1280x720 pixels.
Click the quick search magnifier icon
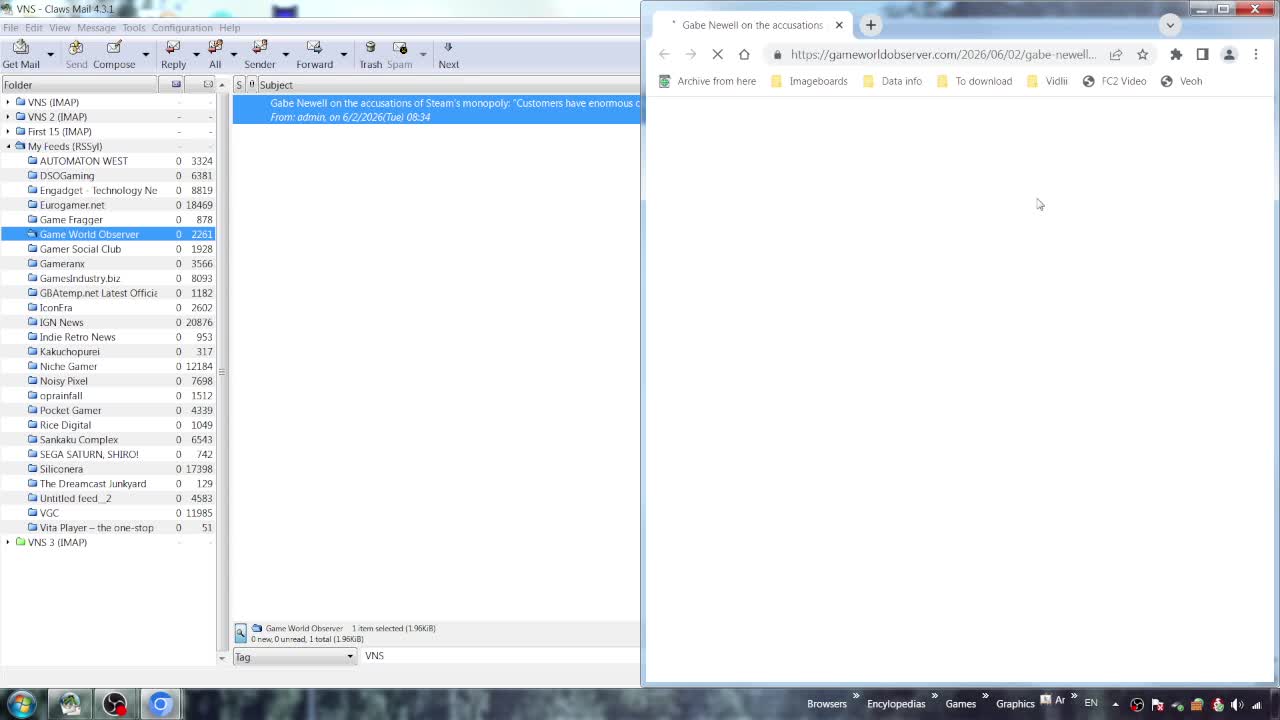click(240, 633)
